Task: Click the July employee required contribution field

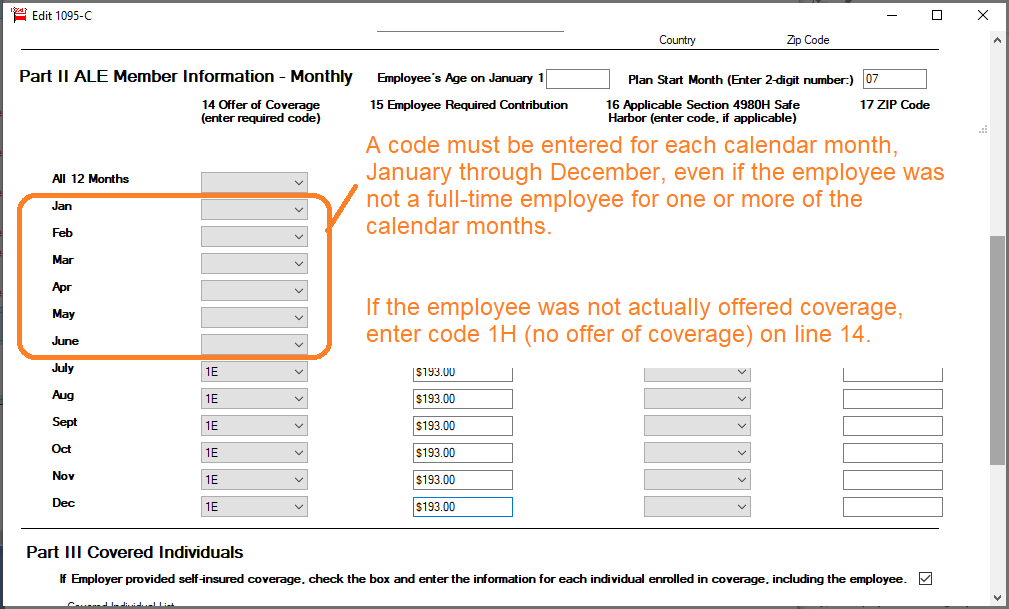Action: pos(462,372)
